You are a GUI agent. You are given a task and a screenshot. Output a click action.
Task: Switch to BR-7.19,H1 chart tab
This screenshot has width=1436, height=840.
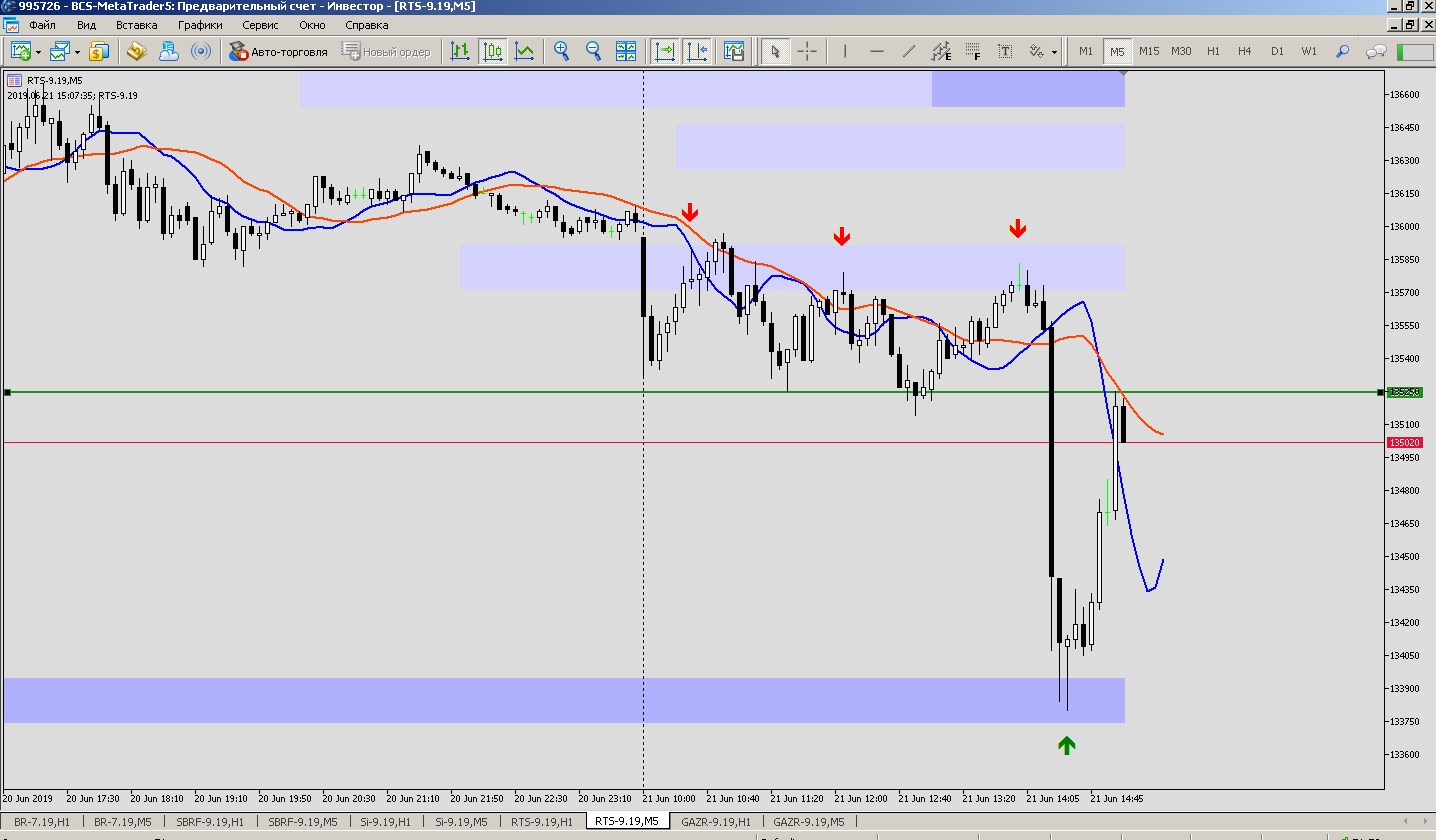pos(42,822)
